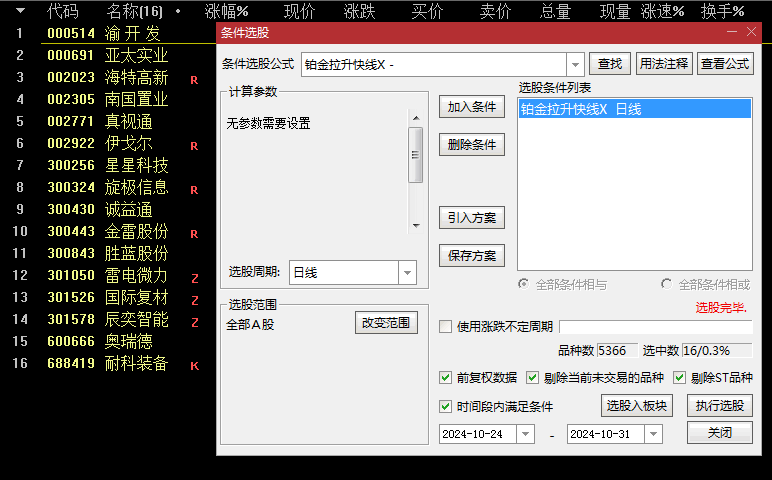This screenshot has width=772, height=480.
Task: Minimize the 条件选股 dialog
Action: 732,32
